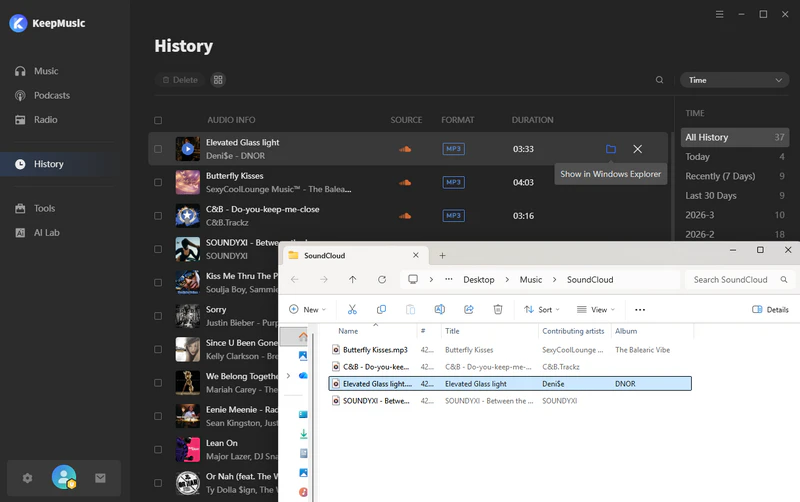Screen dimensions: 800x502
Task: Open AI Lab in the sidebar
Action: pyautogui.click(x=37, y=233)
